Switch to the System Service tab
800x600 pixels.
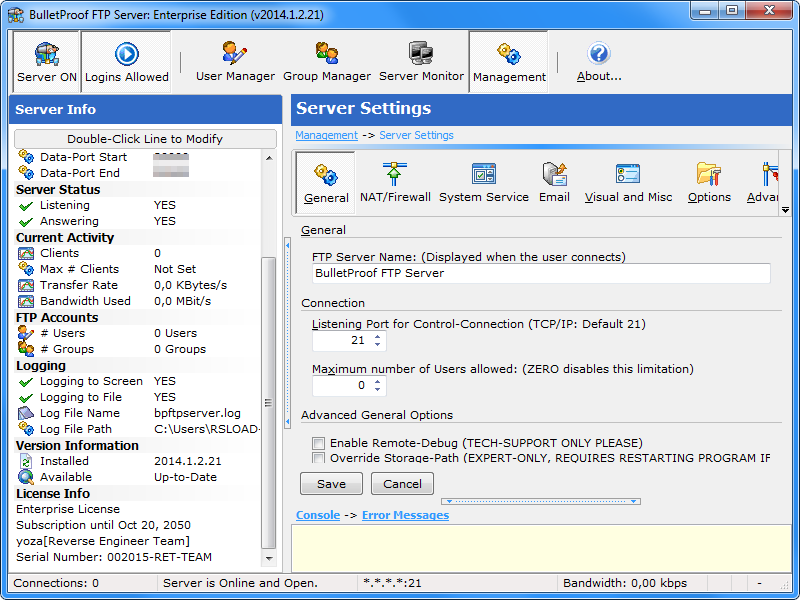[x=484, y=183]
